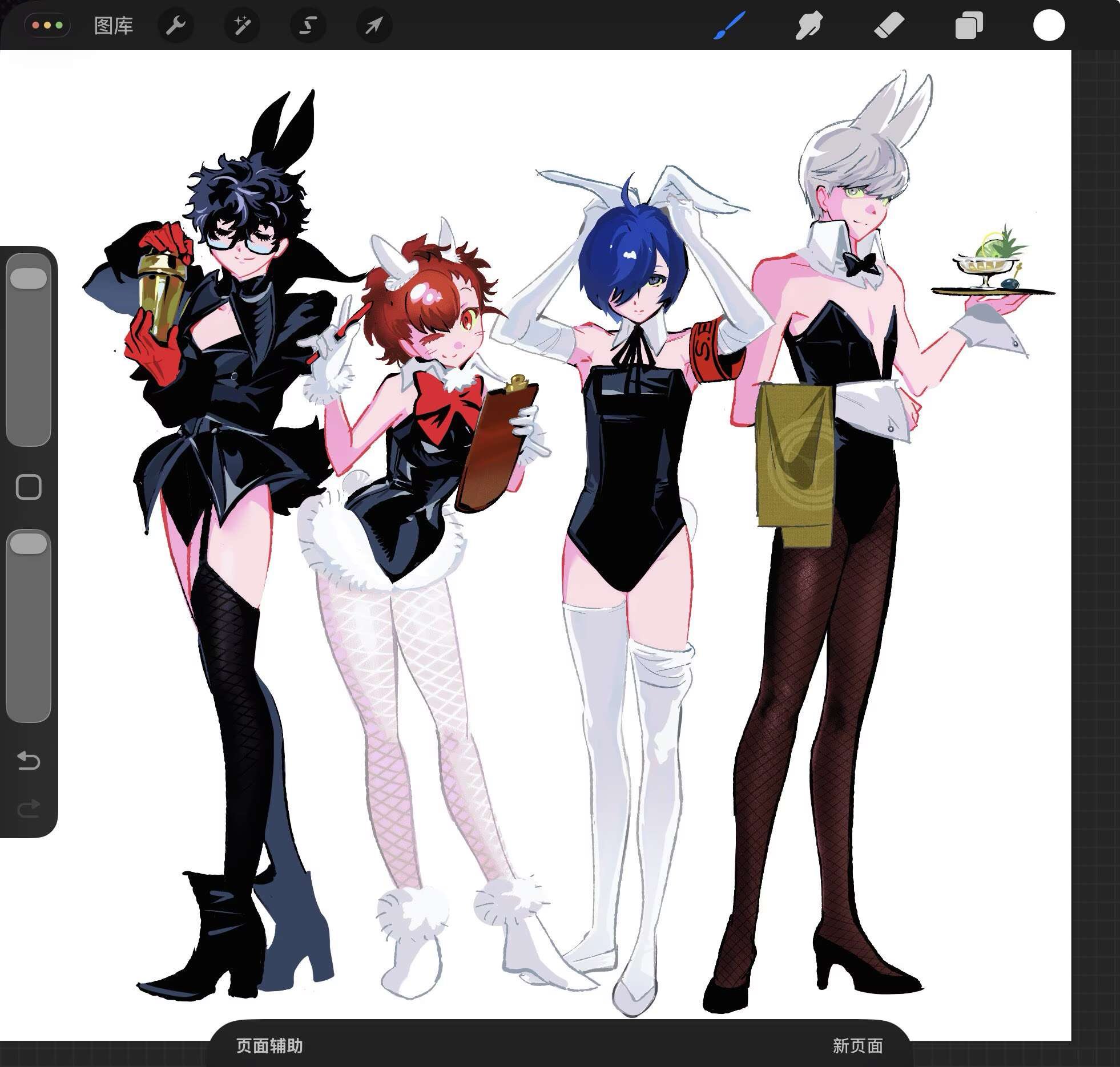Redo the last undone stroke
The width and height of the screenshot is (1120, 1067).
(x=29, y=807)
